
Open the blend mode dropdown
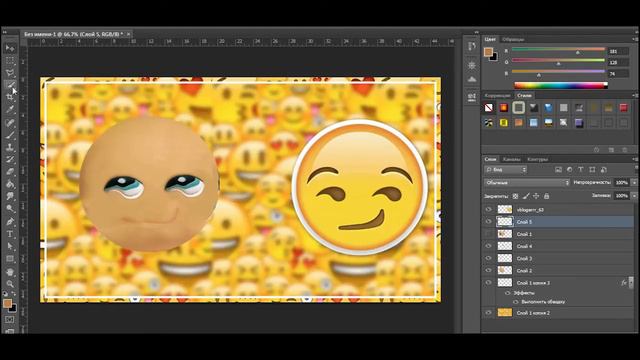527,183
